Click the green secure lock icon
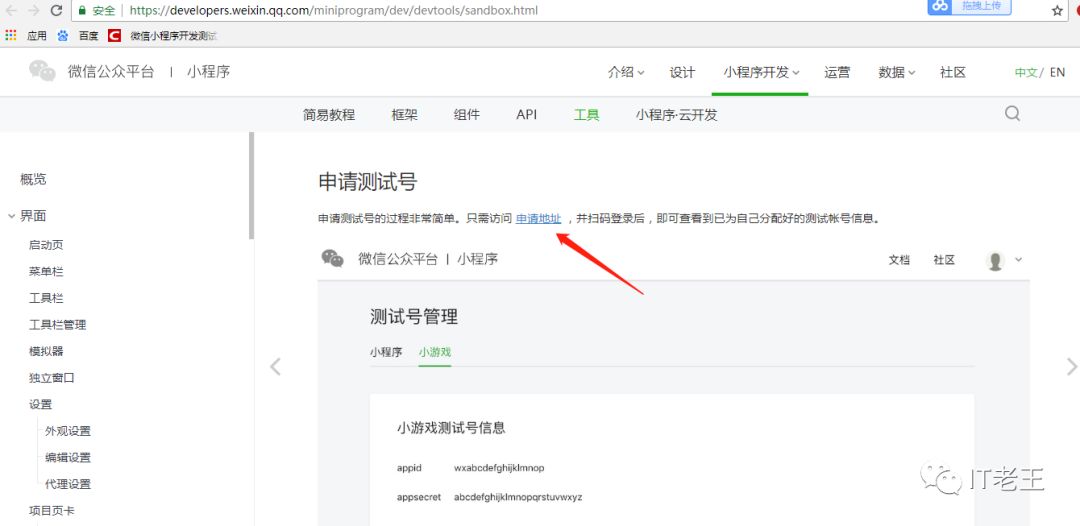Screen dimensions: 1080x526 tap(82, 10)
